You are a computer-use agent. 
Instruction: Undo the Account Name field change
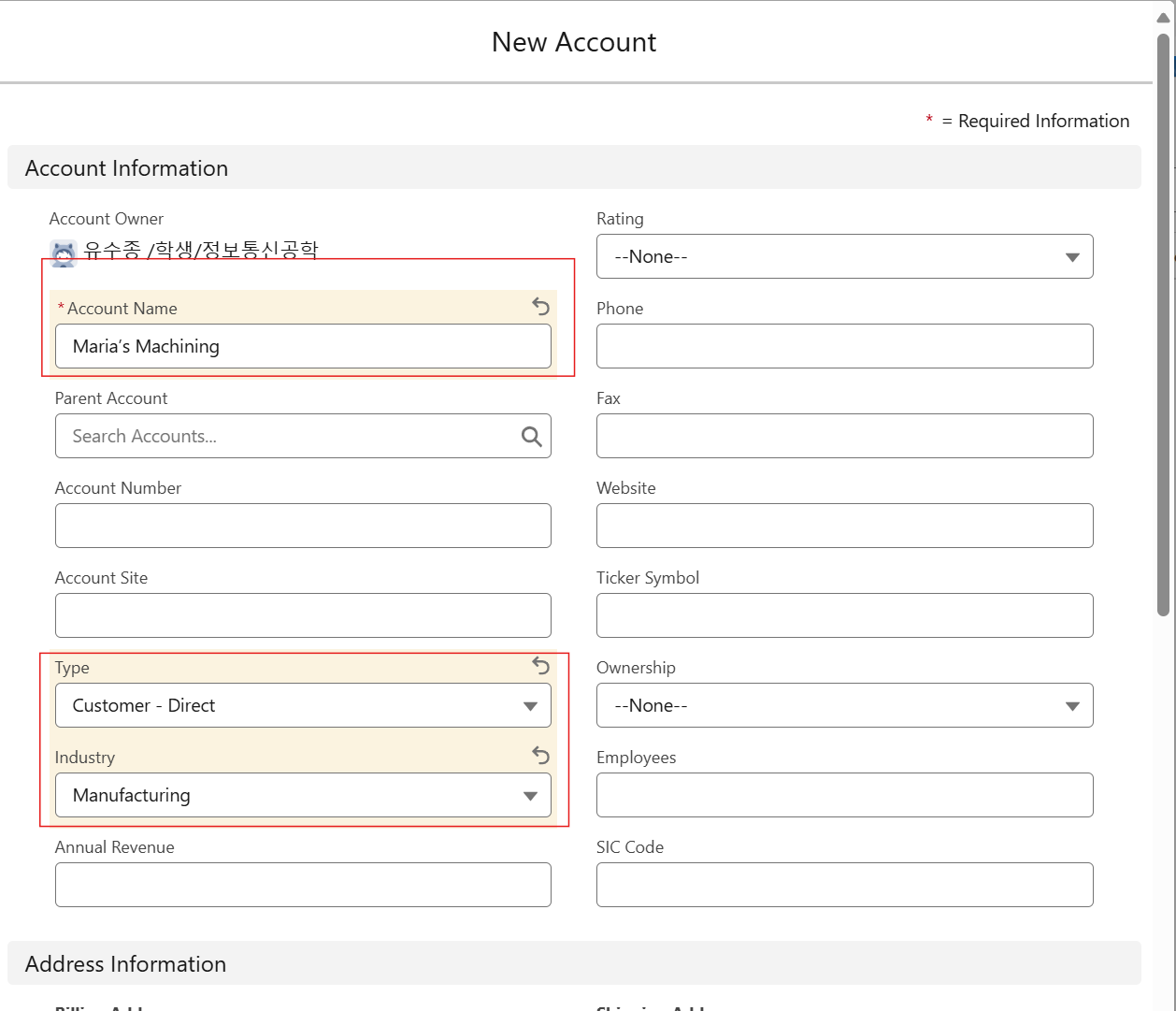point(540,306)
